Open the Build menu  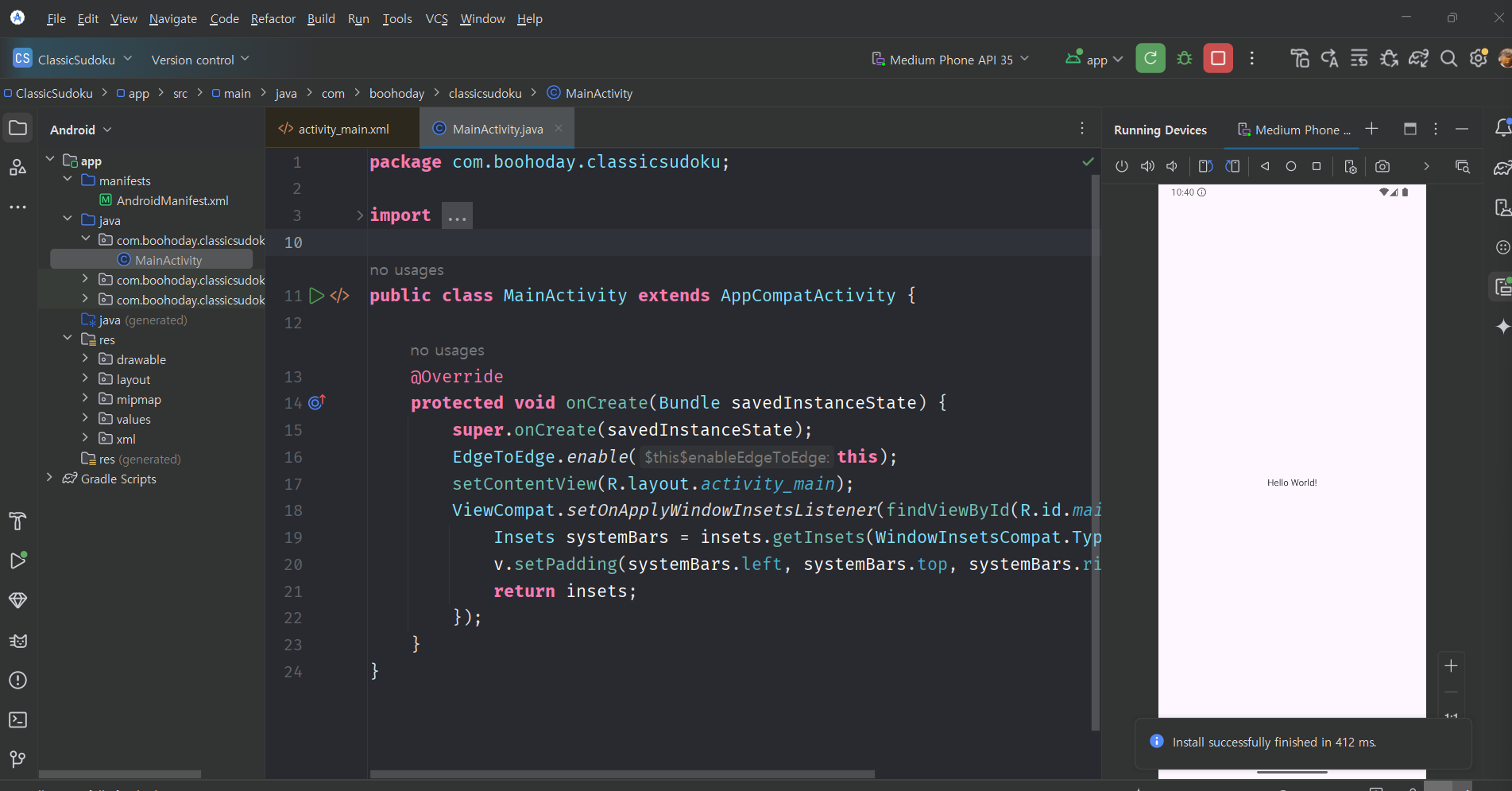point(321,18)
